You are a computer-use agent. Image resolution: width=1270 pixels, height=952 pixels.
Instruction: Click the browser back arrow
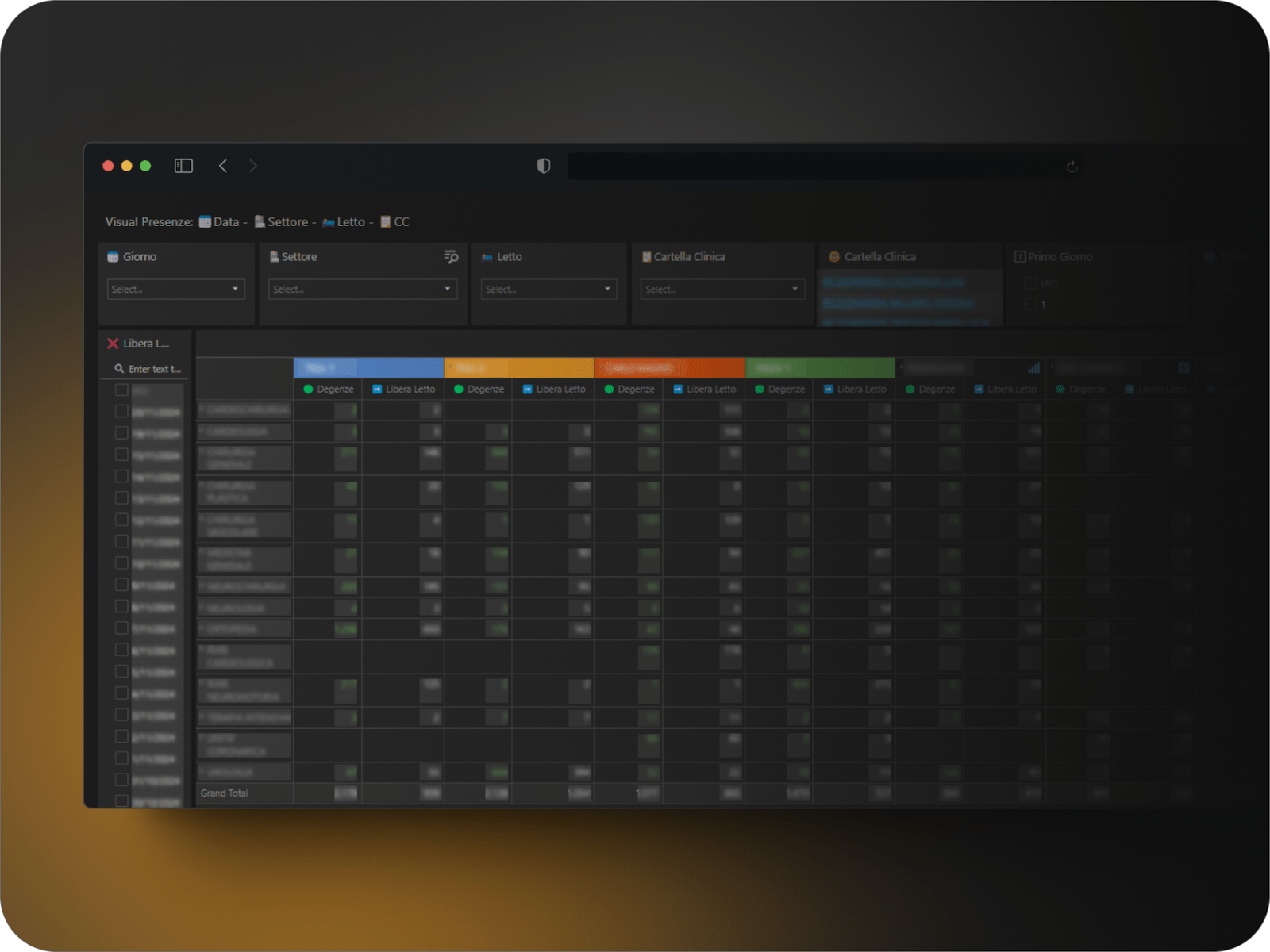click(x=223, y=166)
